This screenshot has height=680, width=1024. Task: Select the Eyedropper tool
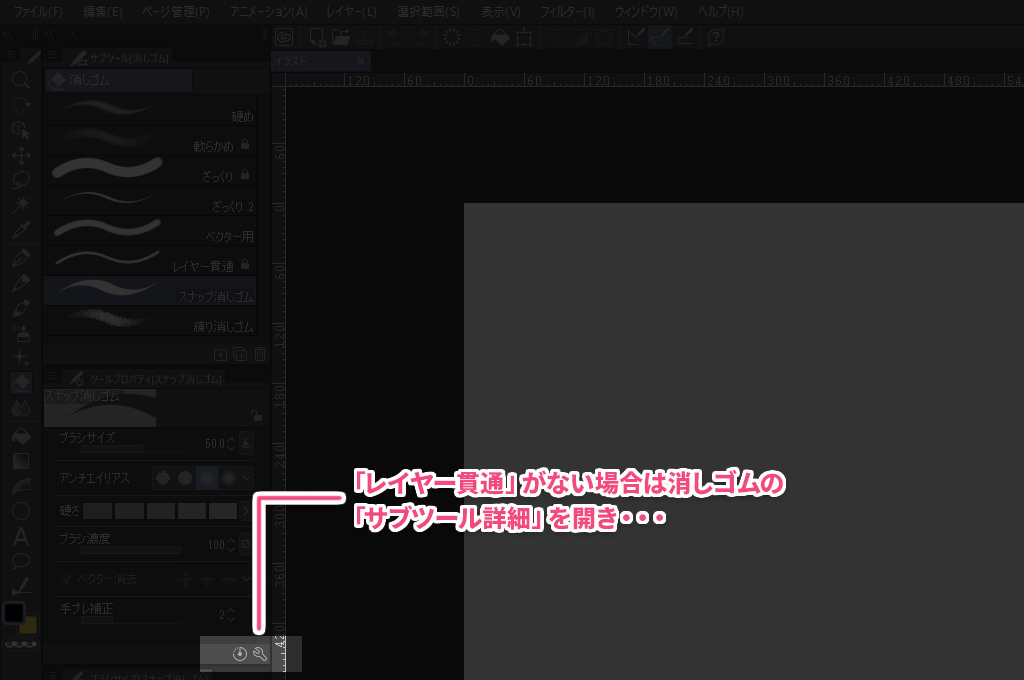coord(21,231)
